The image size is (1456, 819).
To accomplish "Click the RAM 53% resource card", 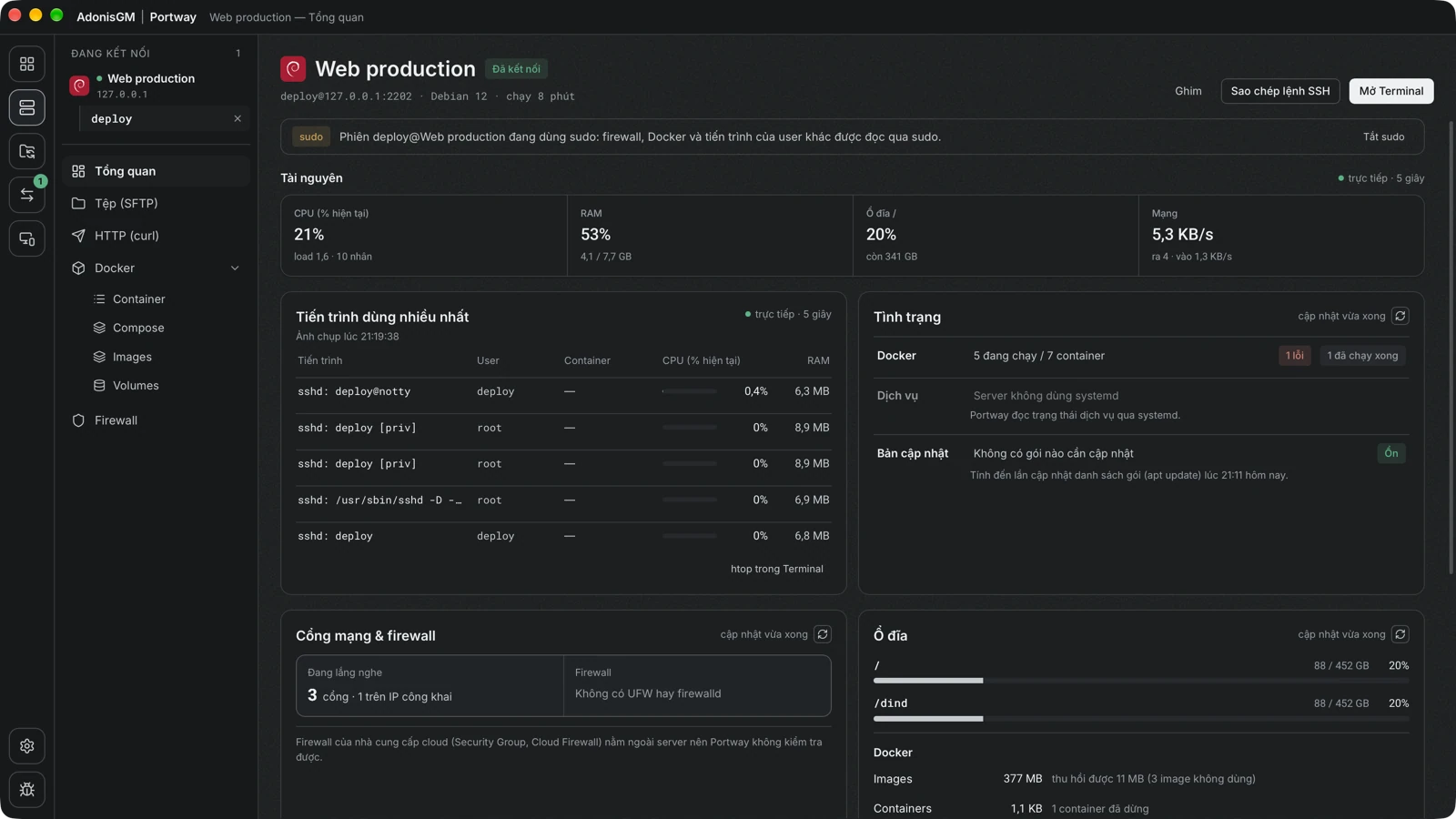I will pyautogui.click(x=710, y=236).
